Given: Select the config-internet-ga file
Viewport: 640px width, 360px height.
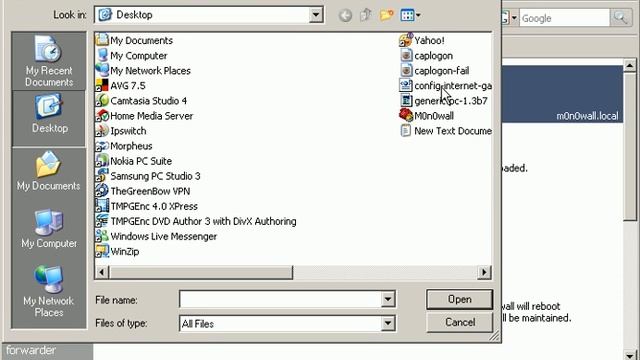Looking at the screenshot, I should click(x=445, y=86).
